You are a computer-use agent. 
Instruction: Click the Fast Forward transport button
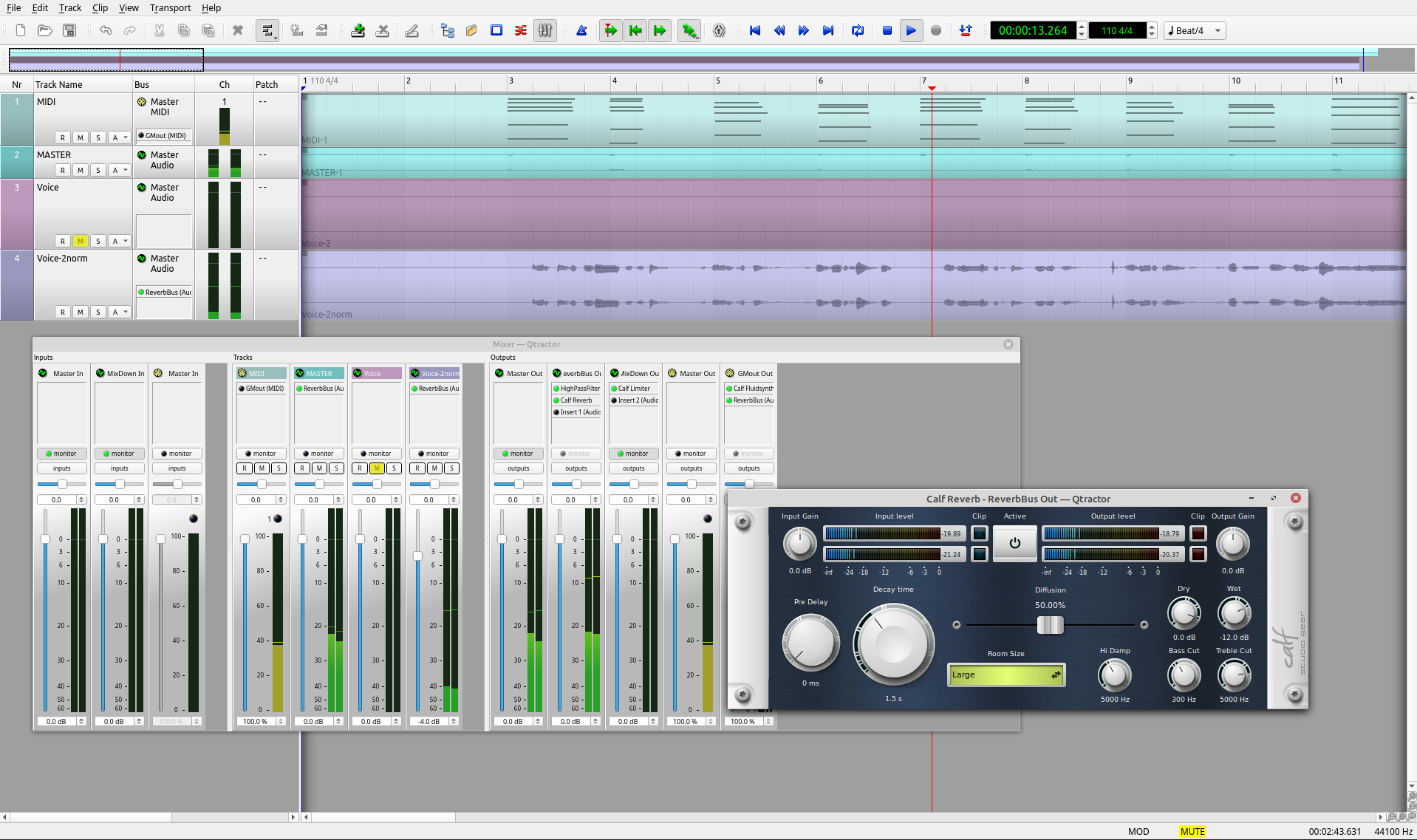tap(804, 30)
